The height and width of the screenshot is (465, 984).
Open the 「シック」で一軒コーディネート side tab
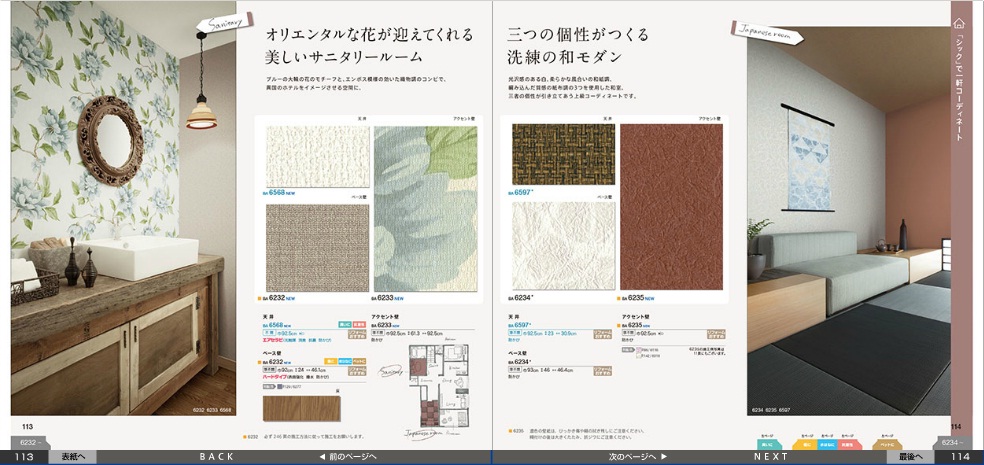tap(959, 90)
